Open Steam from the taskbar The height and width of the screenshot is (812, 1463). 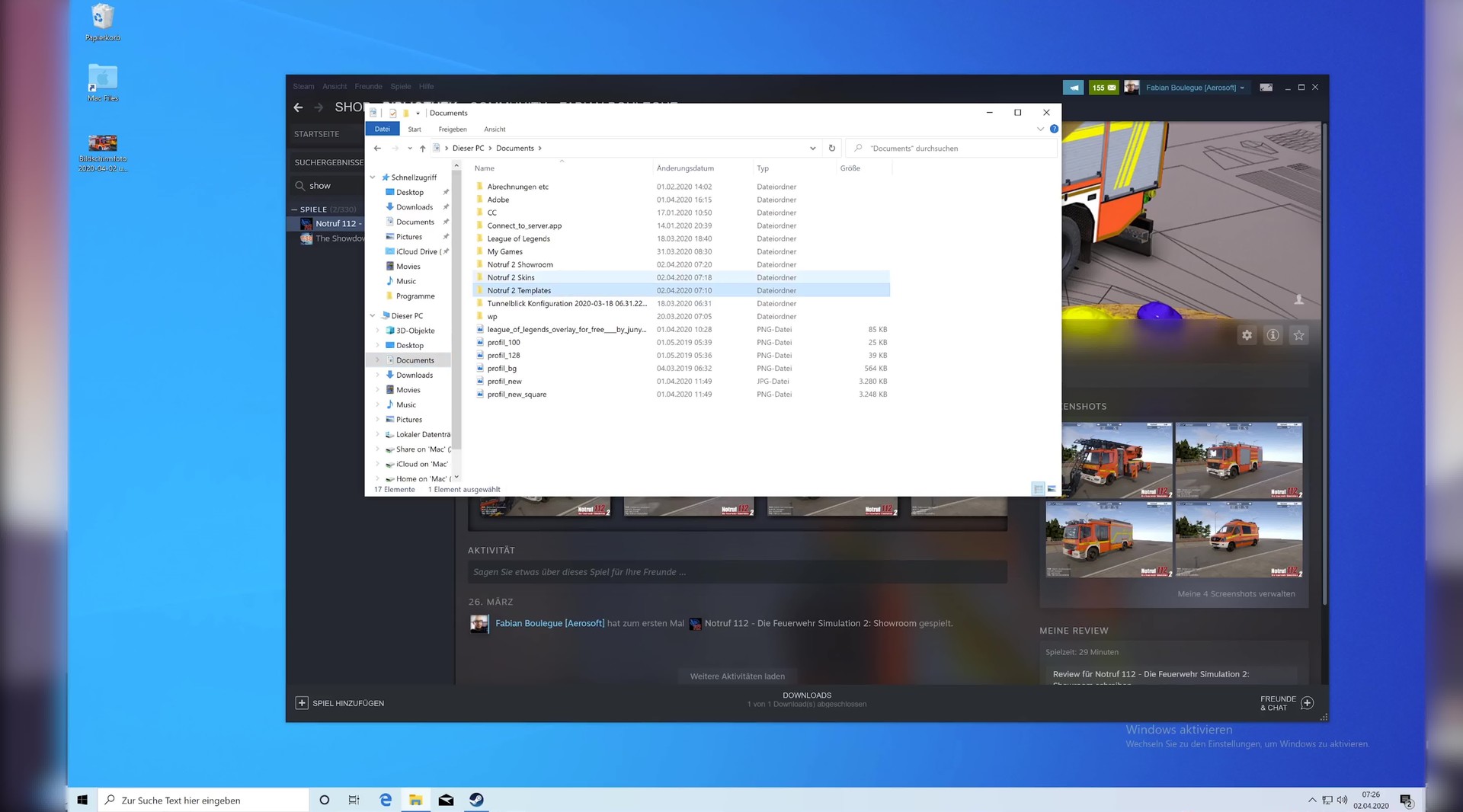pos(476,800)
